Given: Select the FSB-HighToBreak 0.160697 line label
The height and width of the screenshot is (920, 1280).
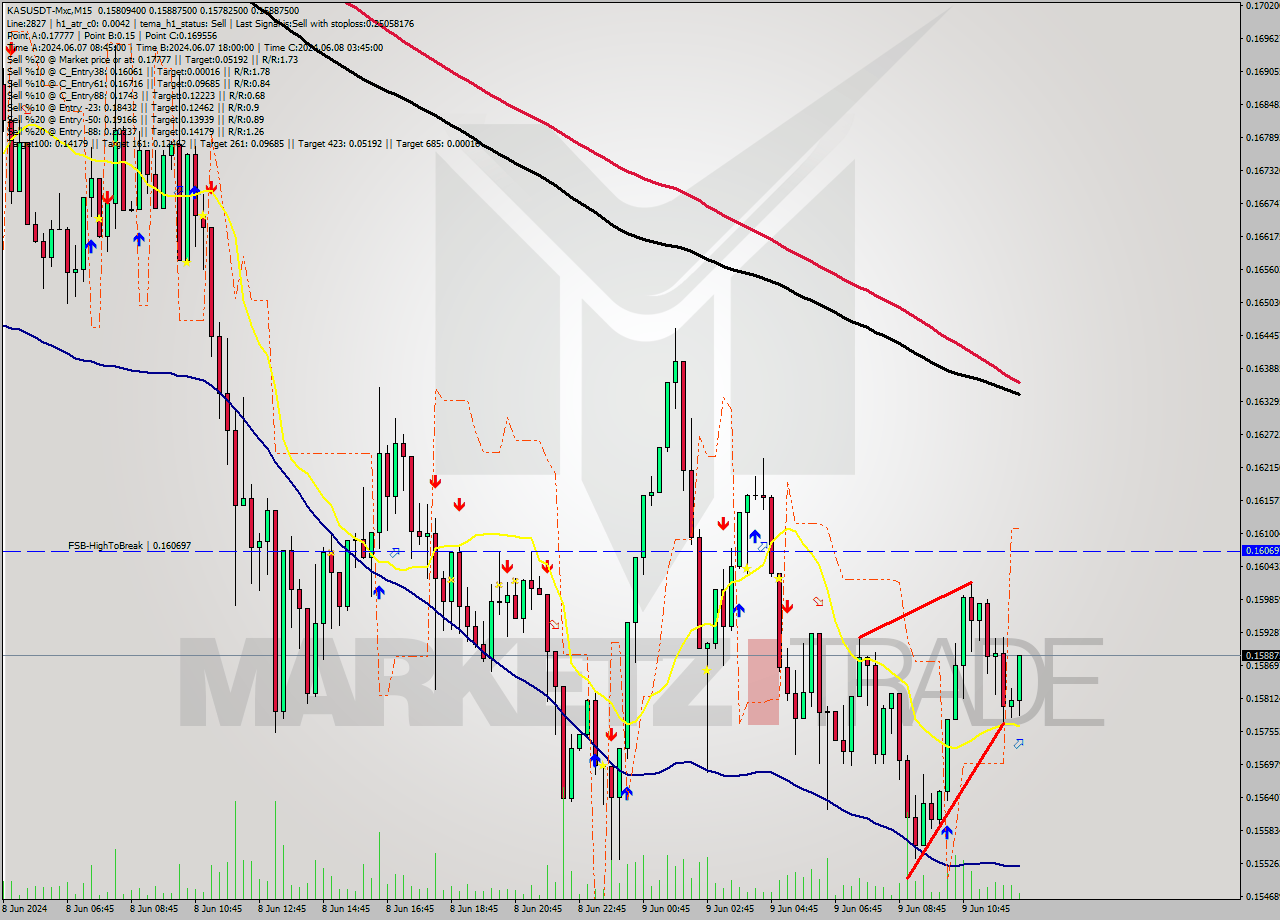Looking at the screenshot, I should (x=129, y=546).
